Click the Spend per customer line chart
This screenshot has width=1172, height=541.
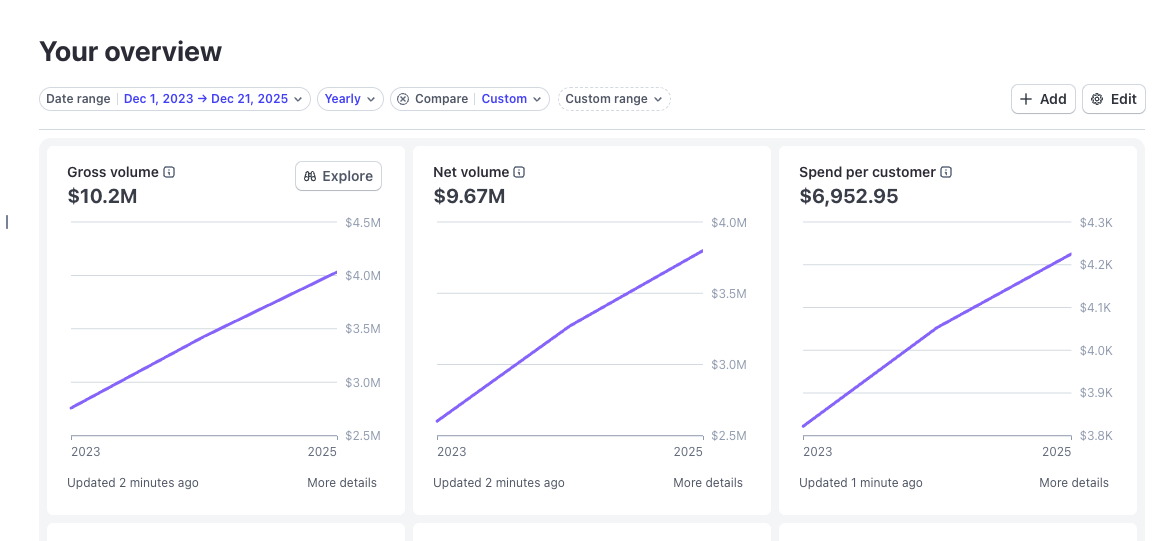(x=937, y=329)
